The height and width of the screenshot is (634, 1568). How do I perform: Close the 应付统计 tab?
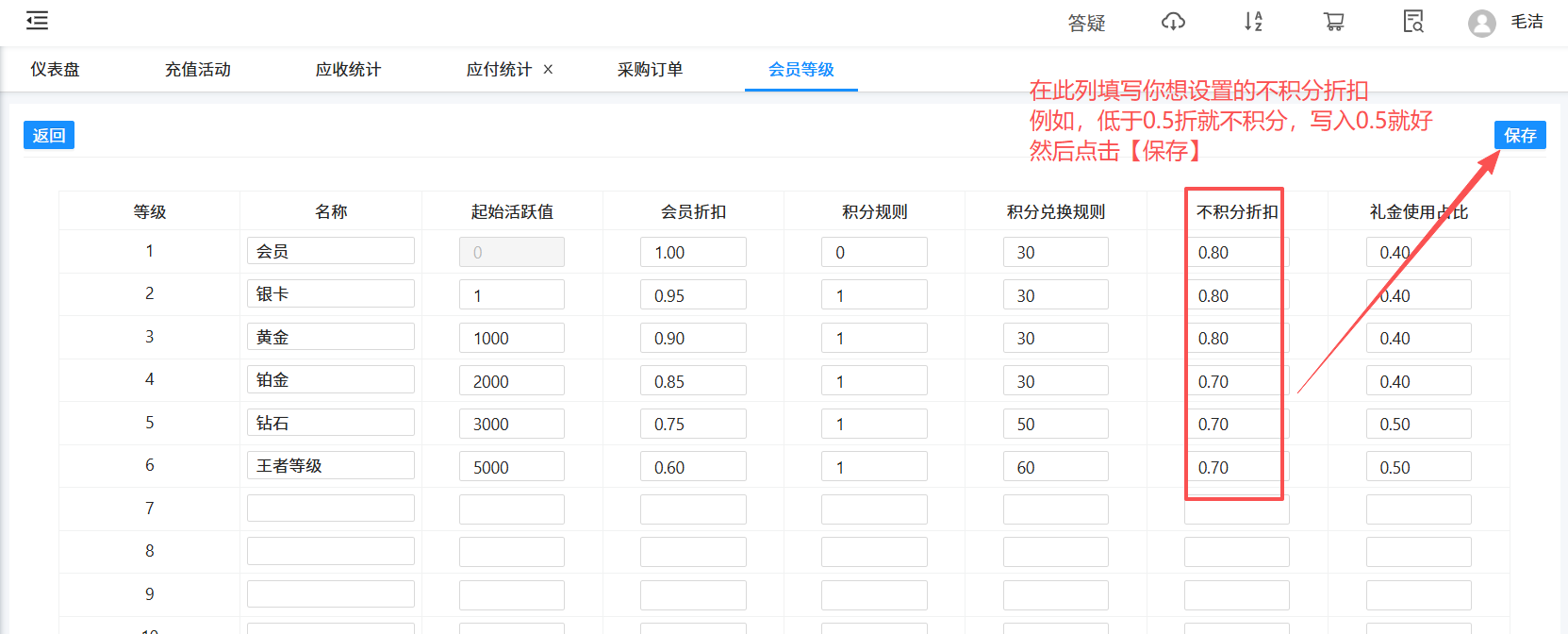pos(548,70)
